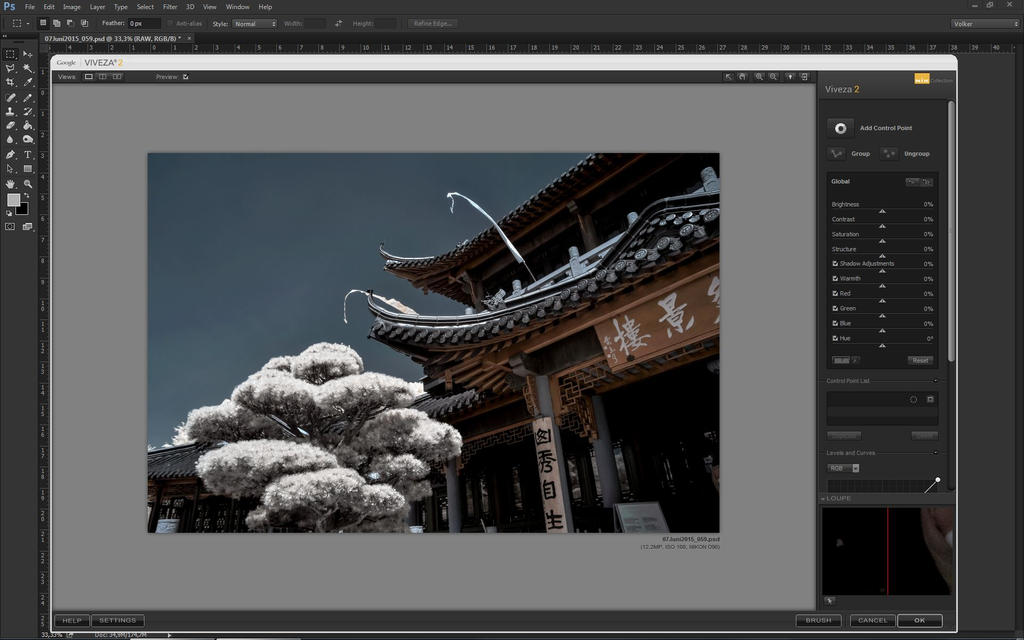Click the Reset button in Global panel
The height and width of the screenshot is (640, 1024).
(920, 360)
